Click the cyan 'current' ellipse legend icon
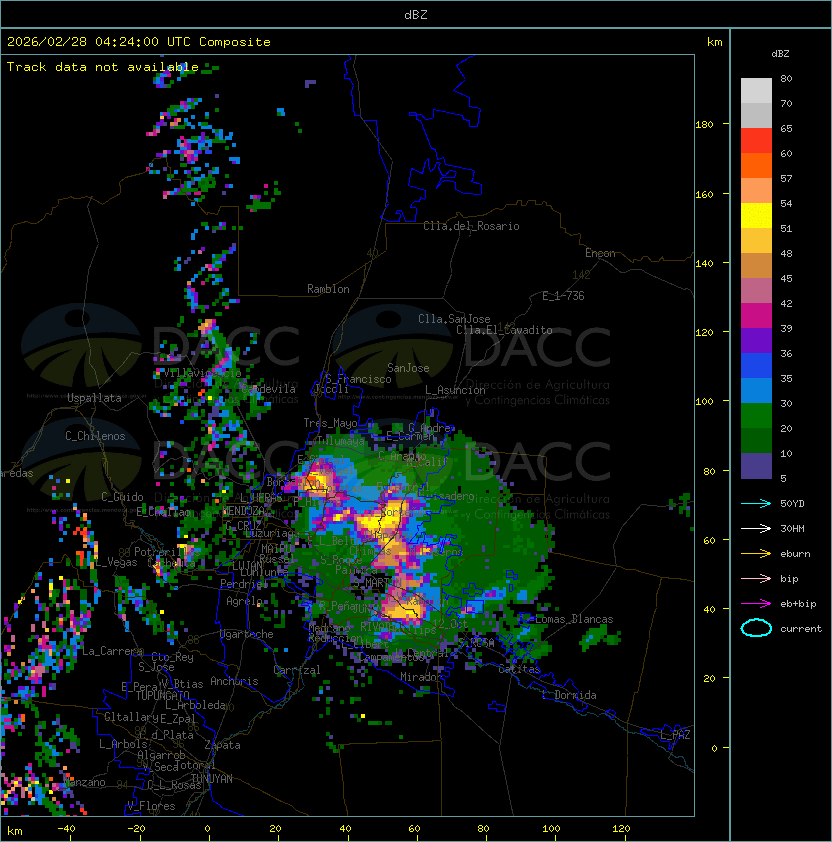This screenshot has width=832, height=842. 756,628
